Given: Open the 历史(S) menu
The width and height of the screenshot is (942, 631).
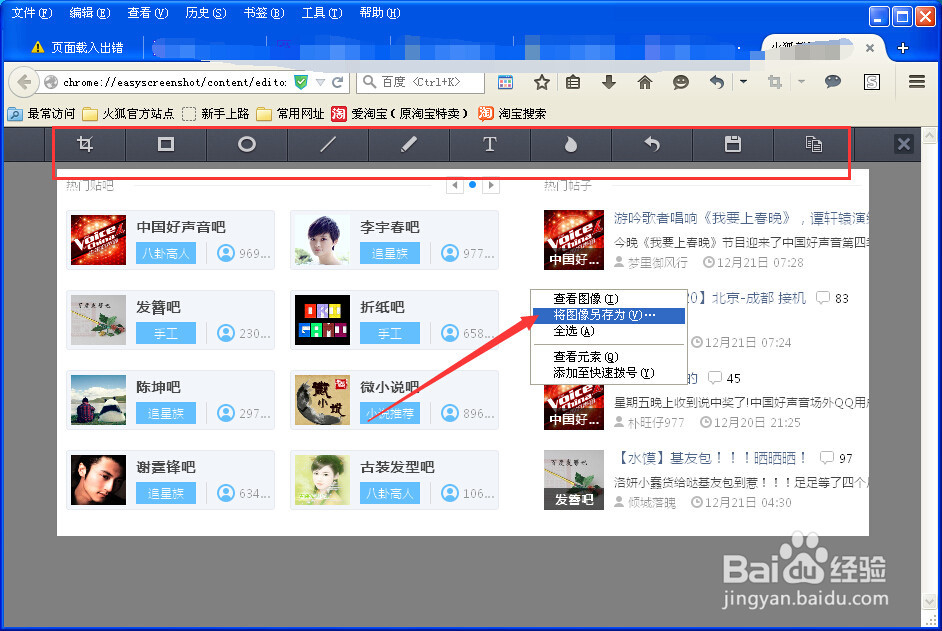Looking at the screenshot, I should point(205,13).
